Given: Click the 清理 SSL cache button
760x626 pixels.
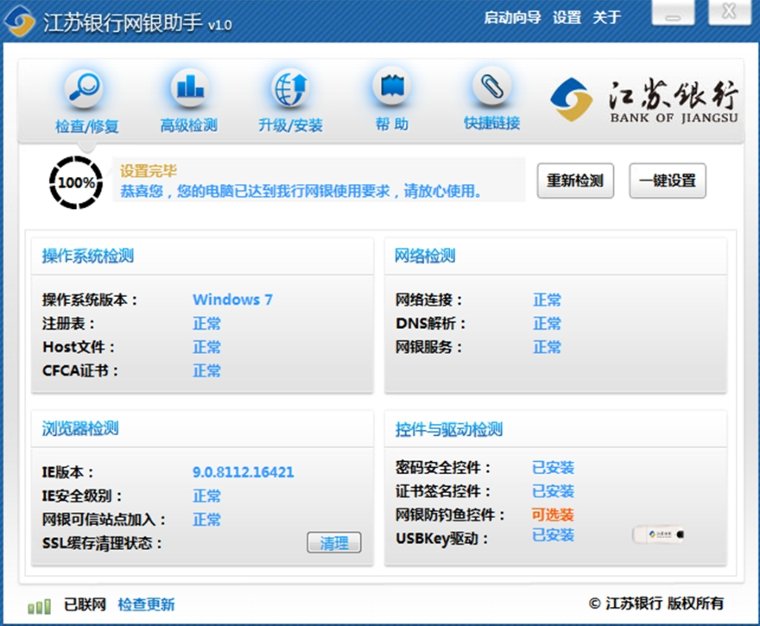Looking at the screenshot, I should (x=334, y=543).
